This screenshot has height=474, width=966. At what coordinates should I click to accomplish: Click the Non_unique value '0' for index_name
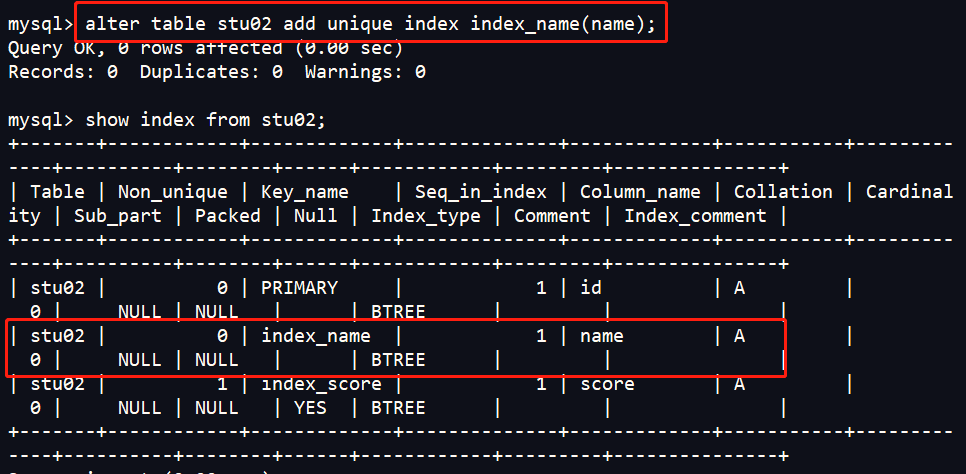[222, 336]
